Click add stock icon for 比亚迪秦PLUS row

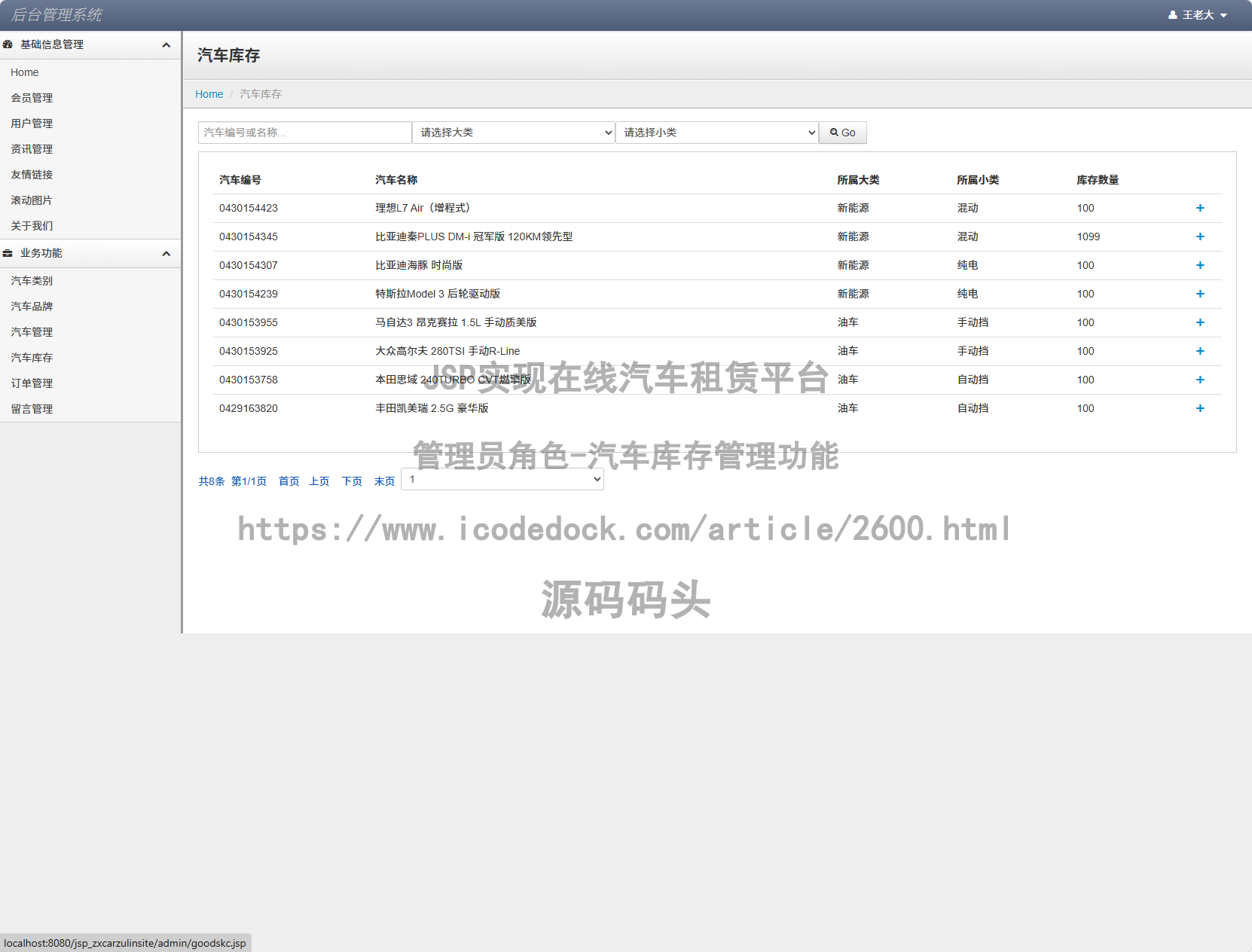(x=1200, y=236)
